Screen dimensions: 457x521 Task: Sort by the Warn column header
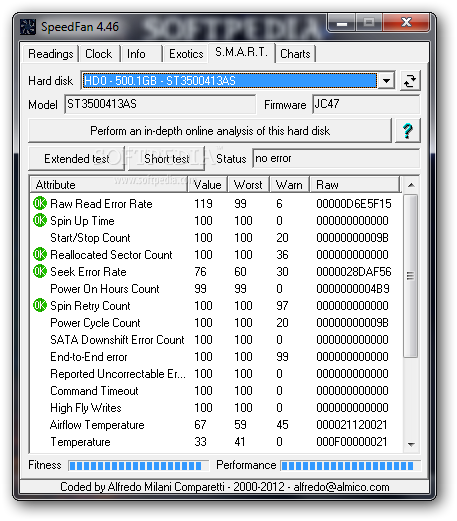click(x=289, y=185)
